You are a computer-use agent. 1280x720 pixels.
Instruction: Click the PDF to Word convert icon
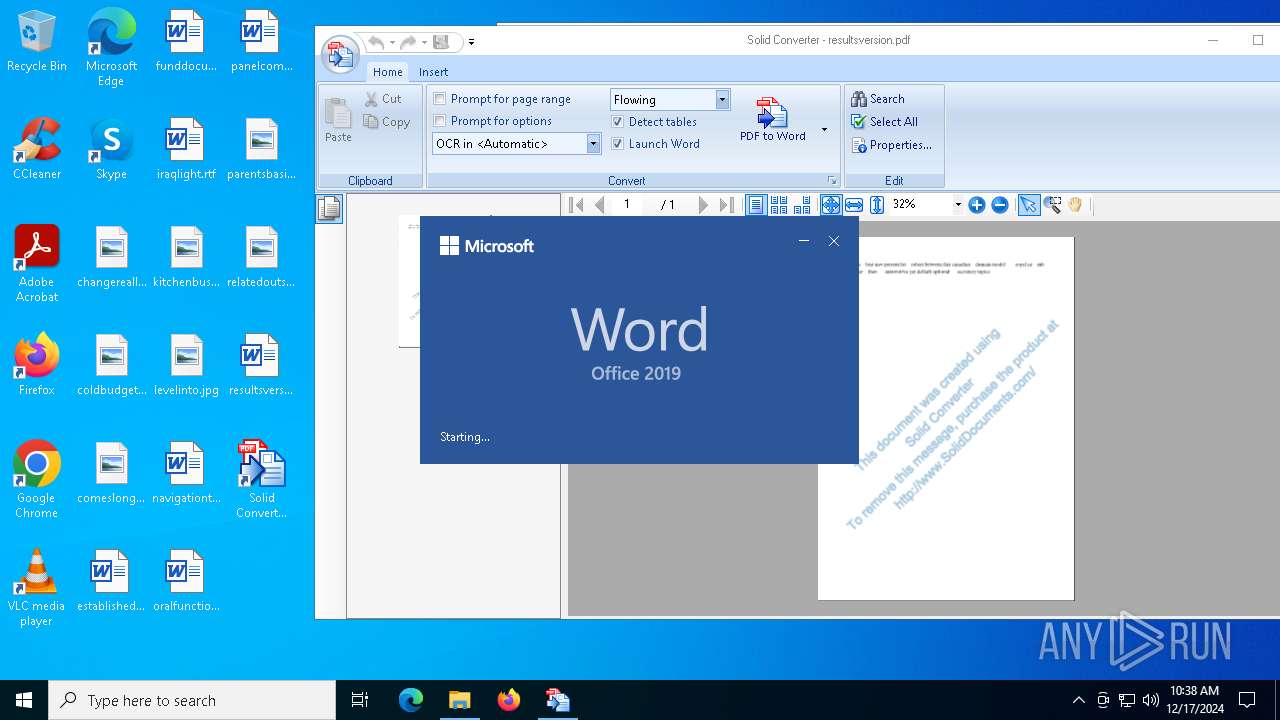pyautogui.click(x=772, y=113)
